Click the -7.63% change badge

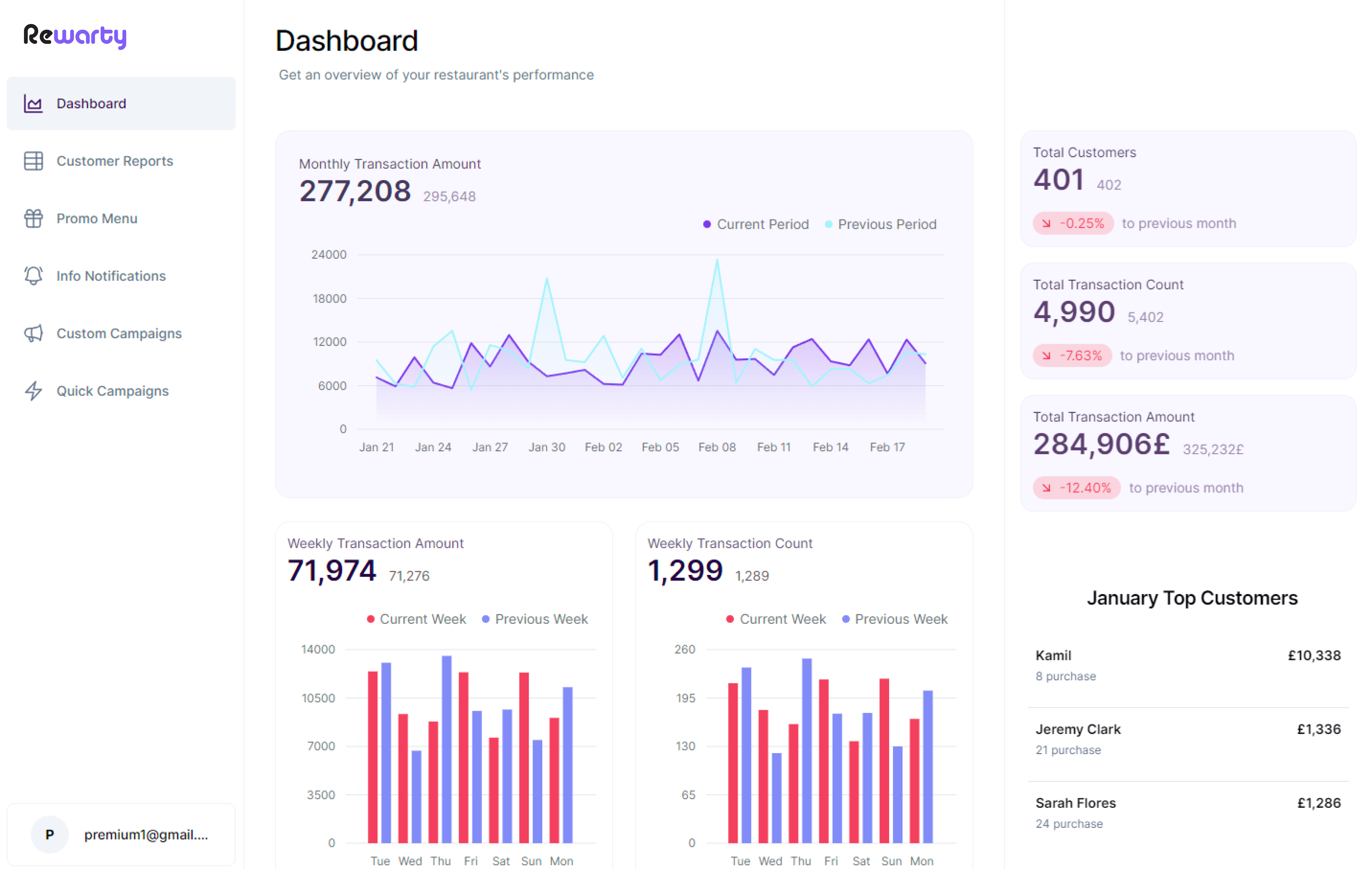pos(1072,356)
